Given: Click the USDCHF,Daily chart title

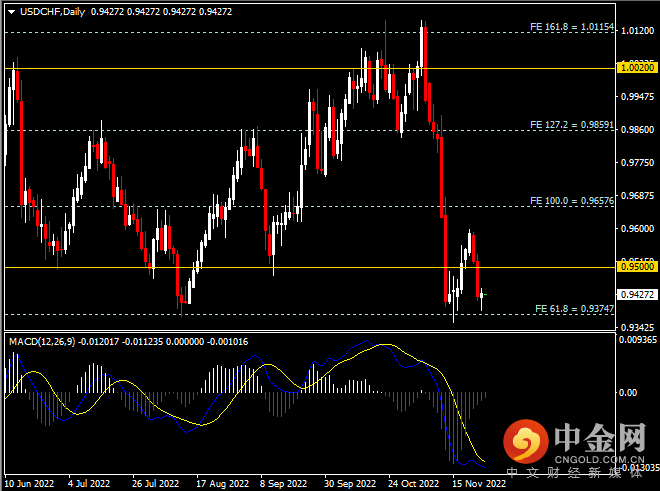Looking at the screenshot, I should pos(45,13).
